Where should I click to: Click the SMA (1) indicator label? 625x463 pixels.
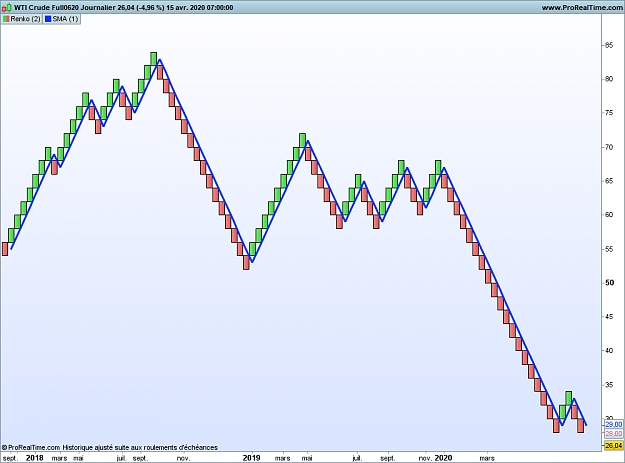[65, 19]
